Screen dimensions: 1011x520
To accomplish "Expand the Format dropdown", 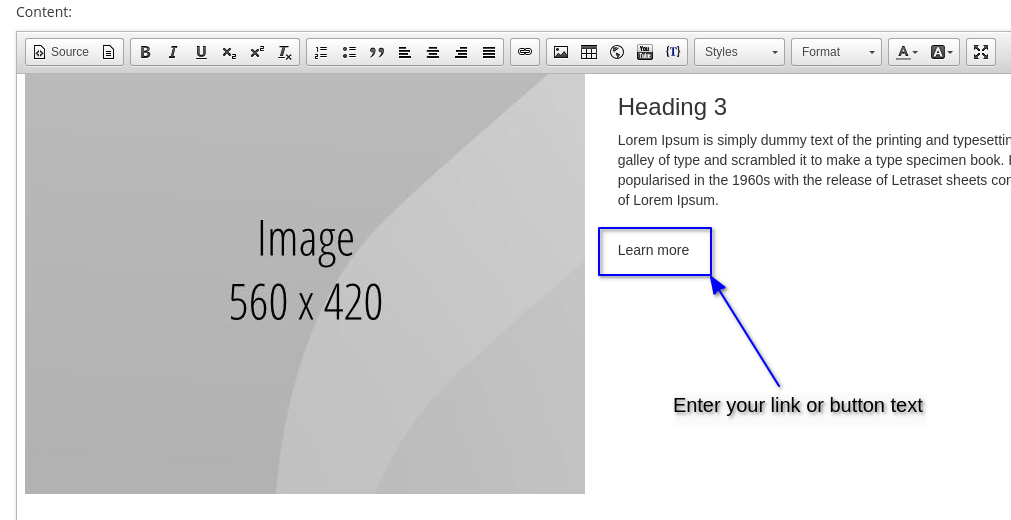I will pyautogui.click(x=836, y=52).
